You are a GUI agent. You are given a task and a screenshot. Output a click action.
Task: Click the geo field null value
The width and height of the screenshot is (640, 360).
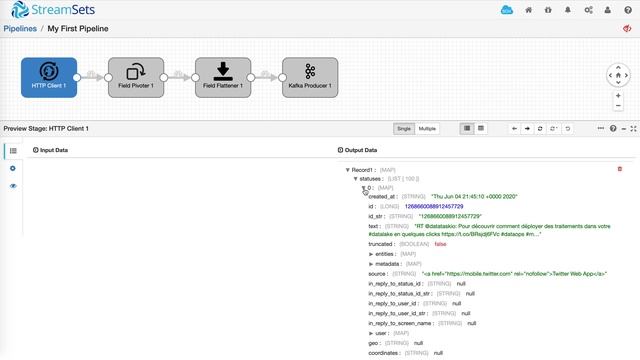(x=418, y=343)
